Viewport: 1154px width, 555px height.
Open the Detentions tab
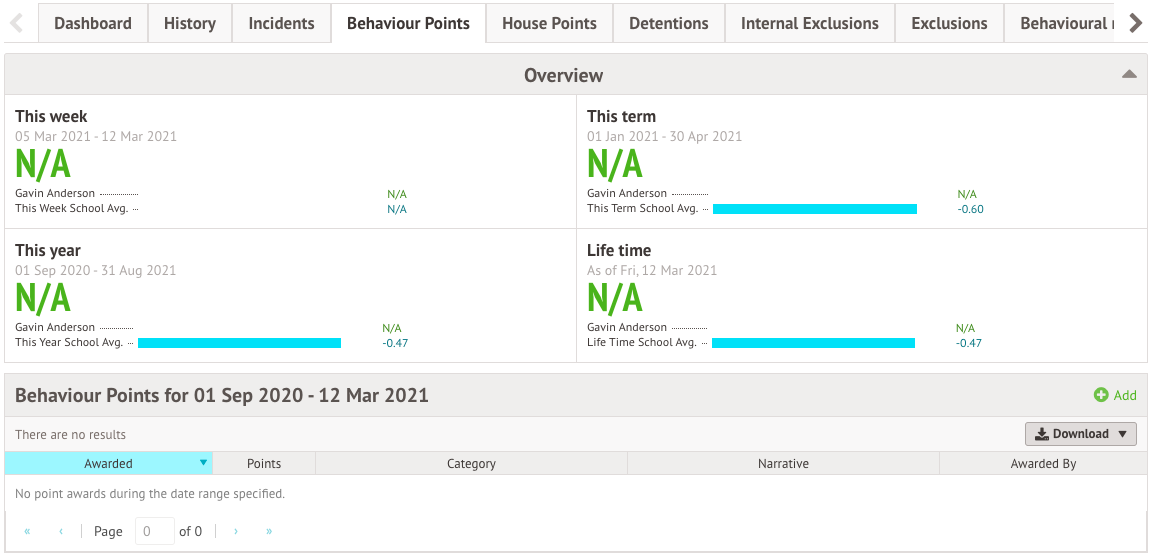pos(668,24)
